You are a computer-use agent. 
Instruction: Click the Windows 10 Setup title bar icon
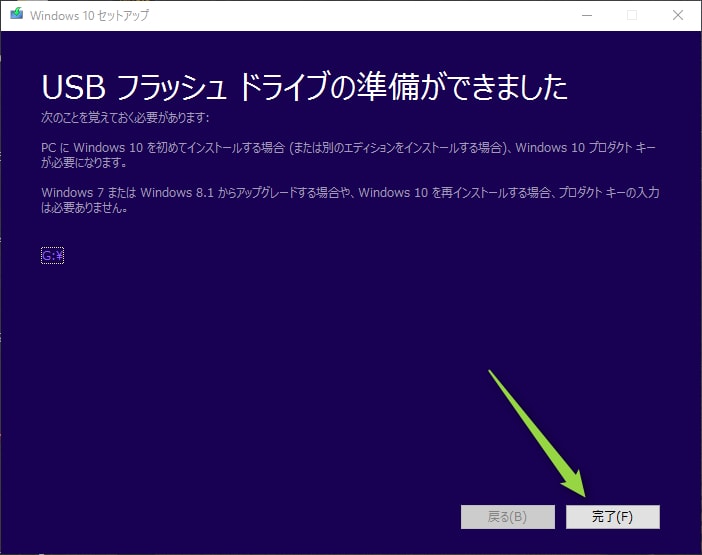14,16
